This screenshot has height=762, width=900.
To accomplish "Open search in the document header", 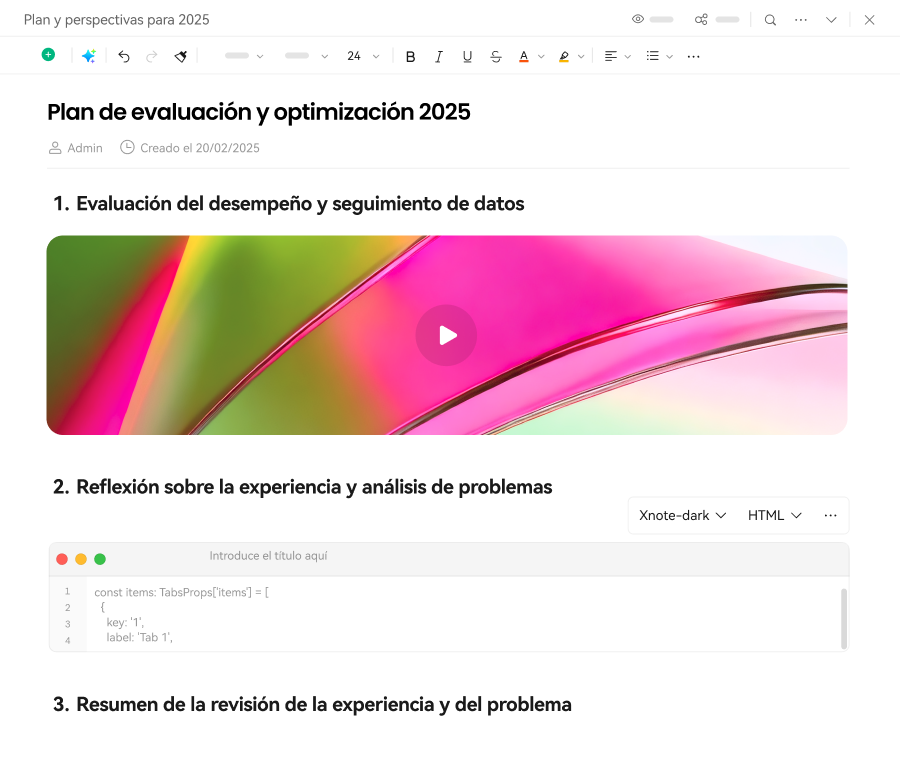I will coord(770,20).
